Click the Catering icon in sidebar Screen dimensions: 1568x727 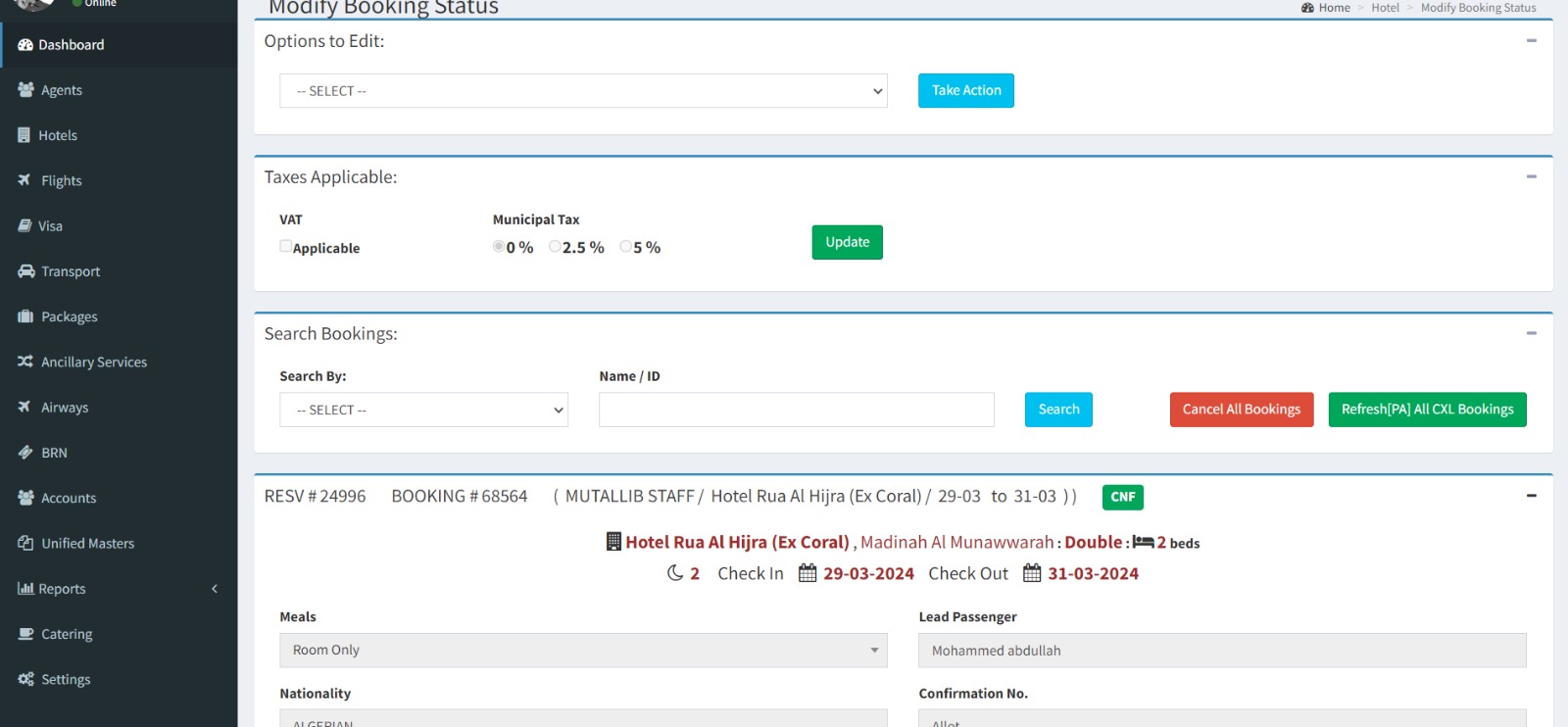pos(25,634)
